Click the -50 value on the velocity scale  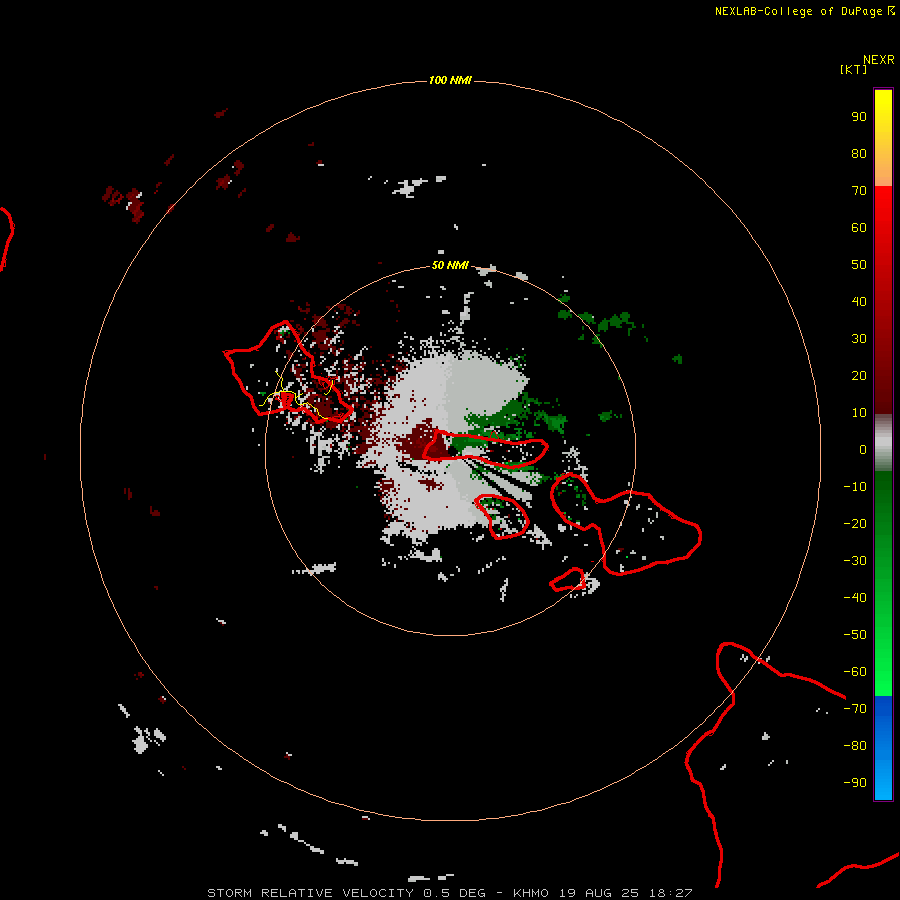pos(855,635)
